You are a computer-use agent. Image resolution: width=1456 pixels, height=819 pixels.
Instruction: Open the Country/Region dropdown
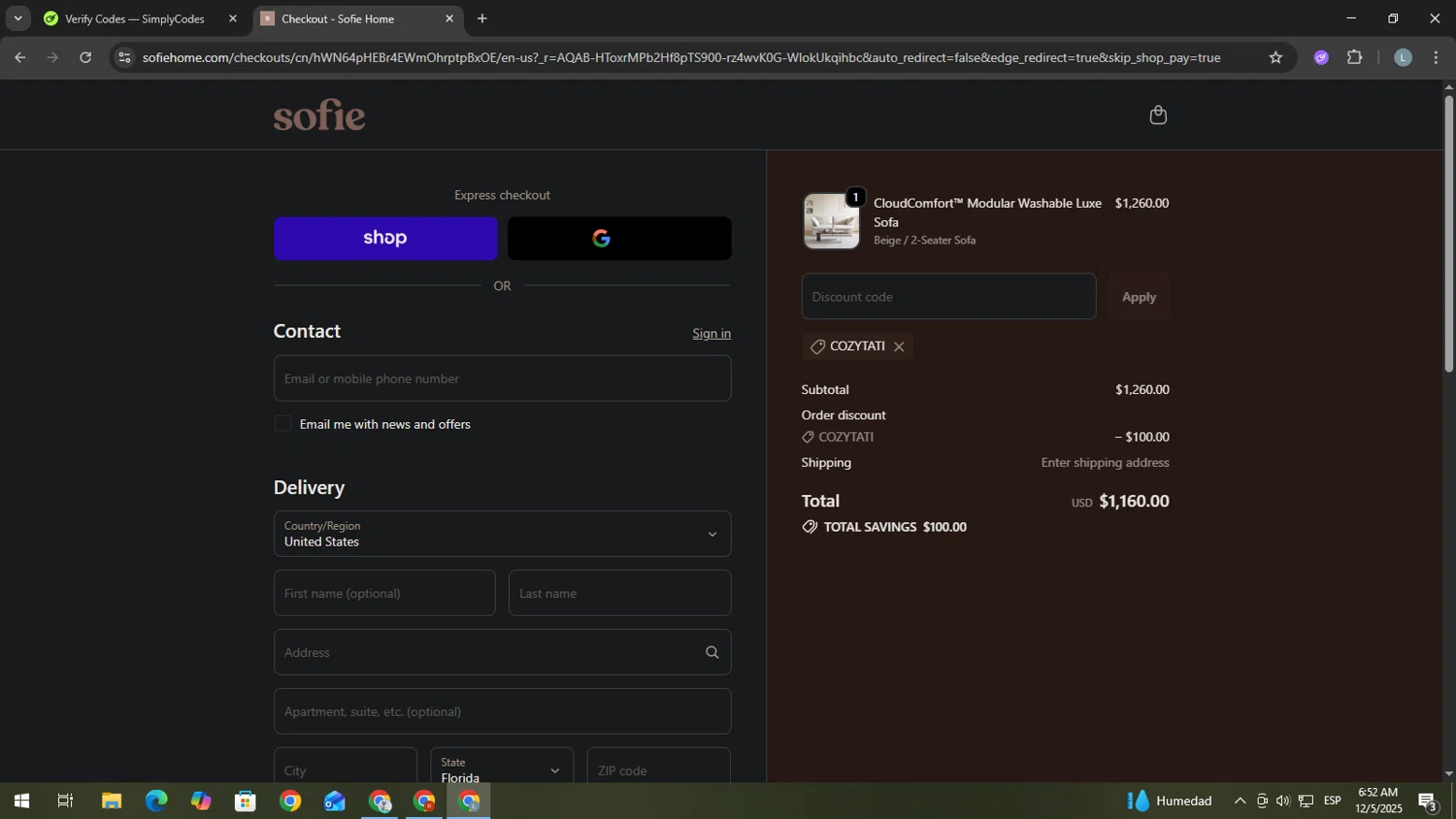[x=502, y=534]
